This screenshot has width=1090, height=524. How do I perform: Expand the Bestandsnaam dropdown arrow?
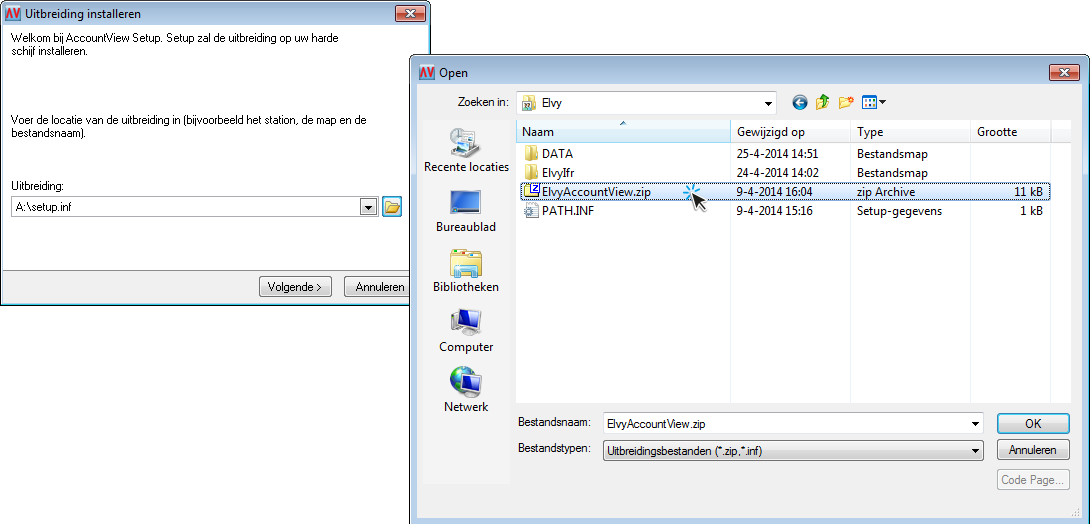point(974,423)
